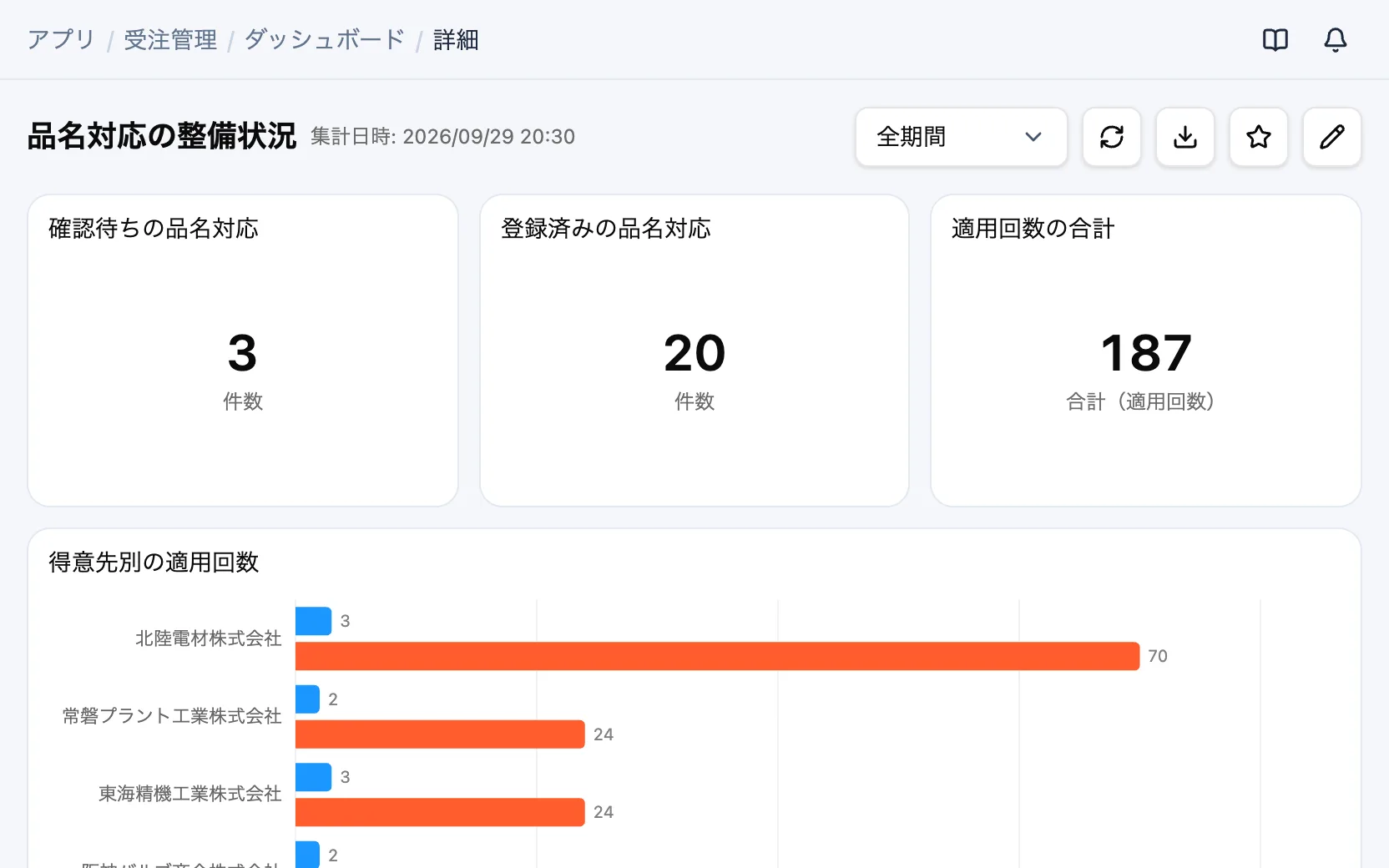Click the 常磐プラント工業株式会社 axis label
This screenshot has width=1389, height=868.
point(172,716)
